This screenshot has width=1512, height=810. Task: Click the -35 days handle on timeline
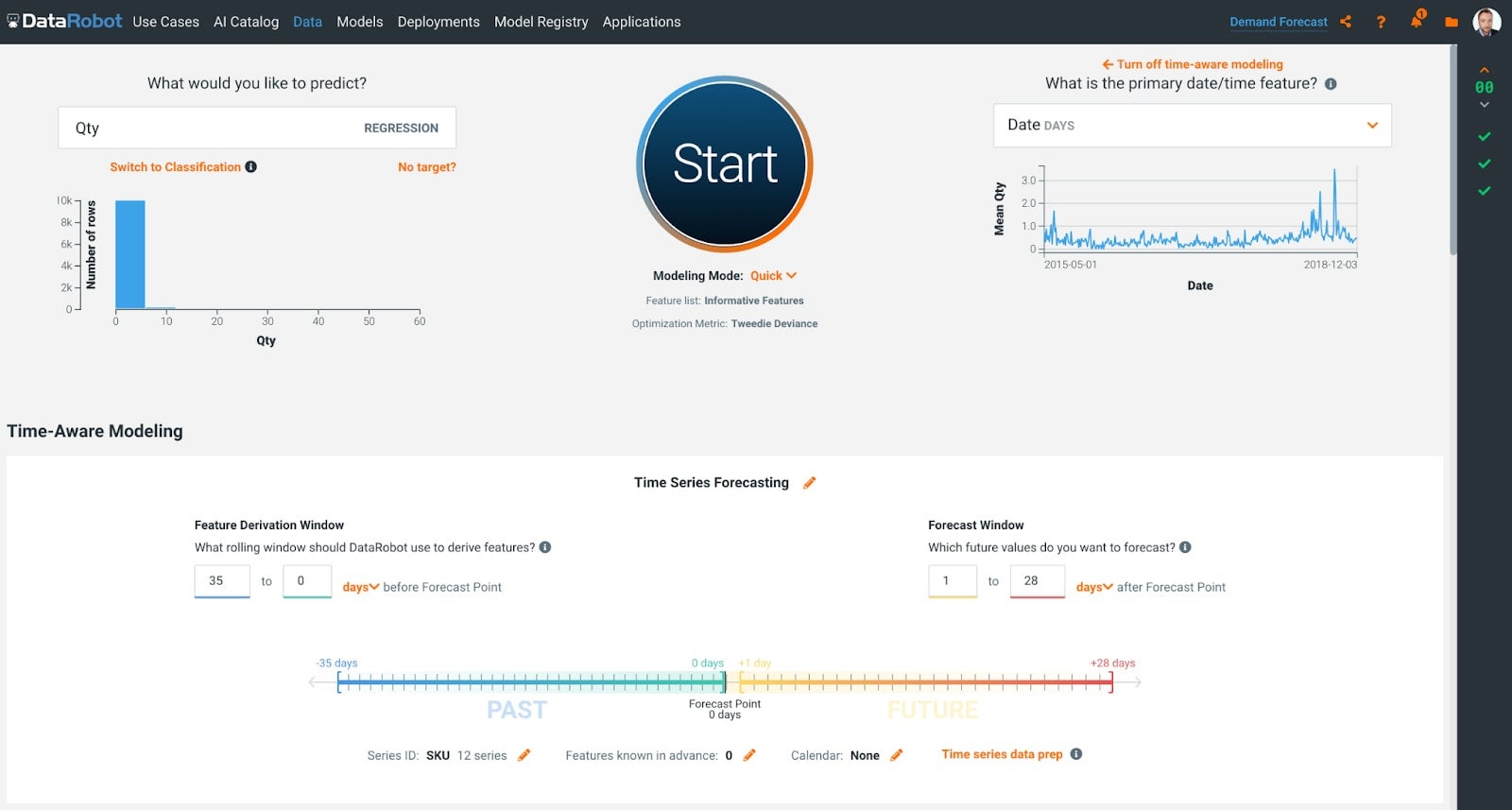[338, 681]
